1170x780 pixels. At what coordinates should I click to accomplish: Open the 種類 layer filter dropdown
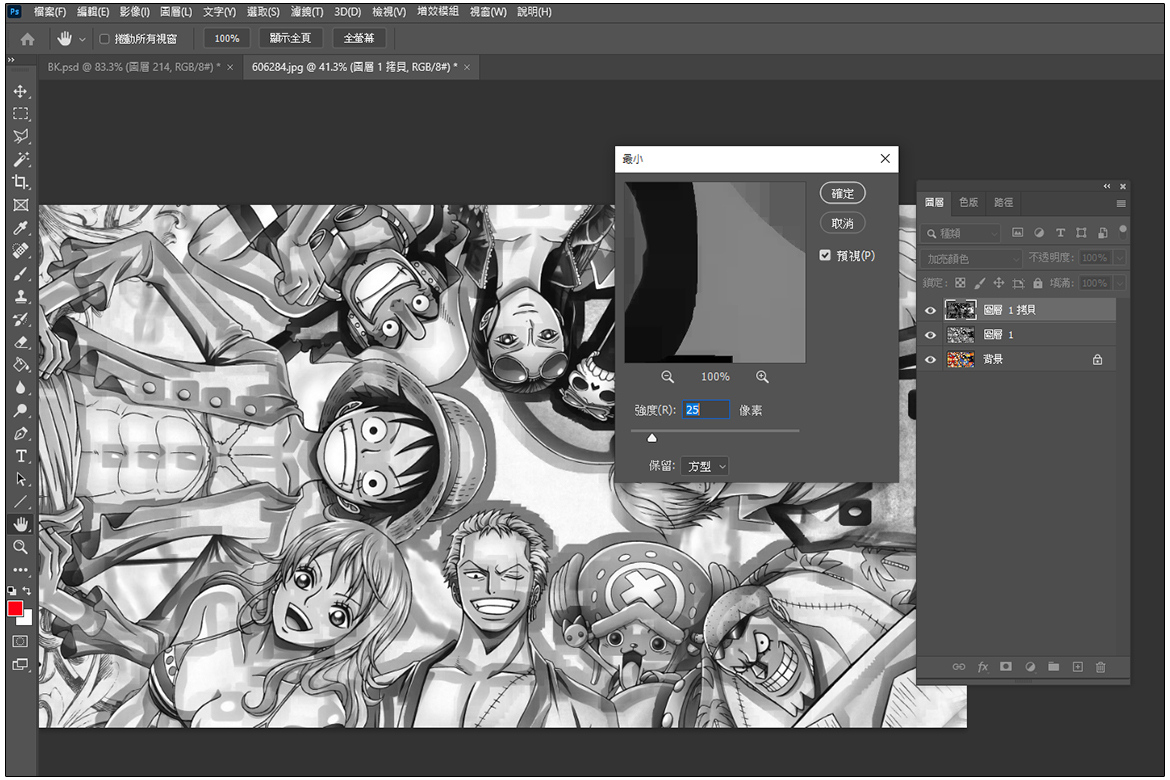tap(961, 234)
